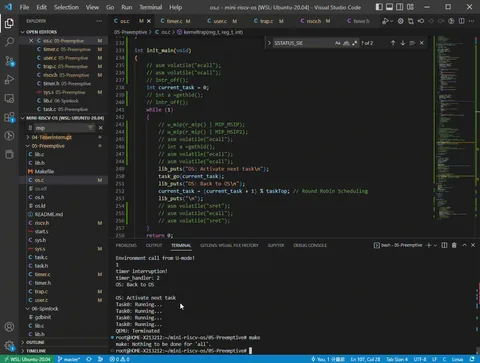Open the Explorer Views and More Actions ellipsis
480x363 pixels.
coord(99,21)
